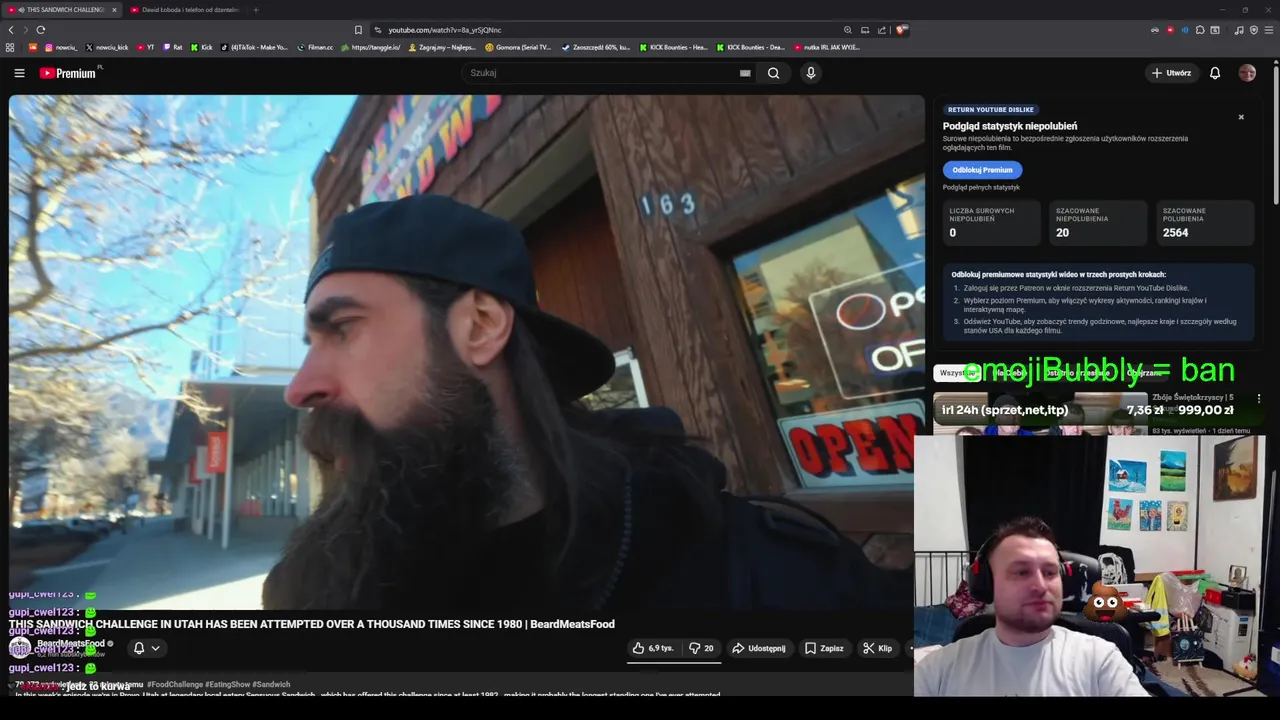Click Liczba surowych niepolubień 0 stat

(992, 223)
